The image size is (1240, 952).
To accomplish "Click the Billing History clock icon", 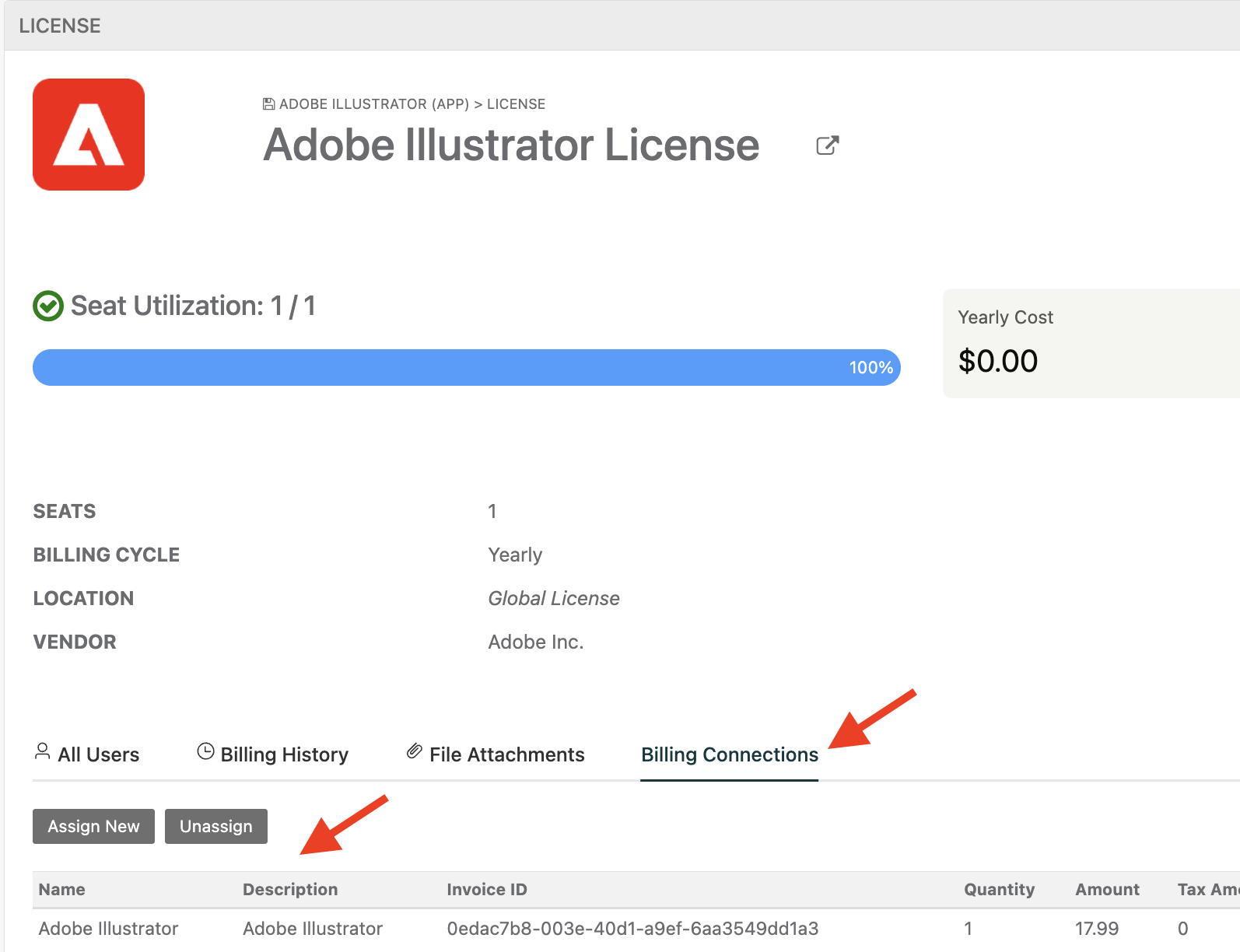I will [205, 752].
